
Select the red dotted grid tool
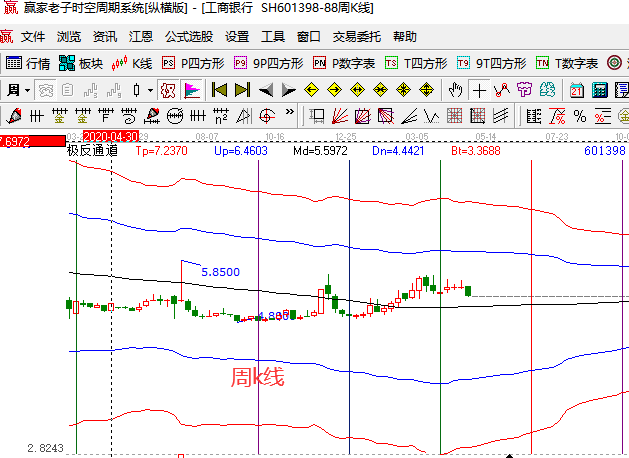click(x=455, y=116)
